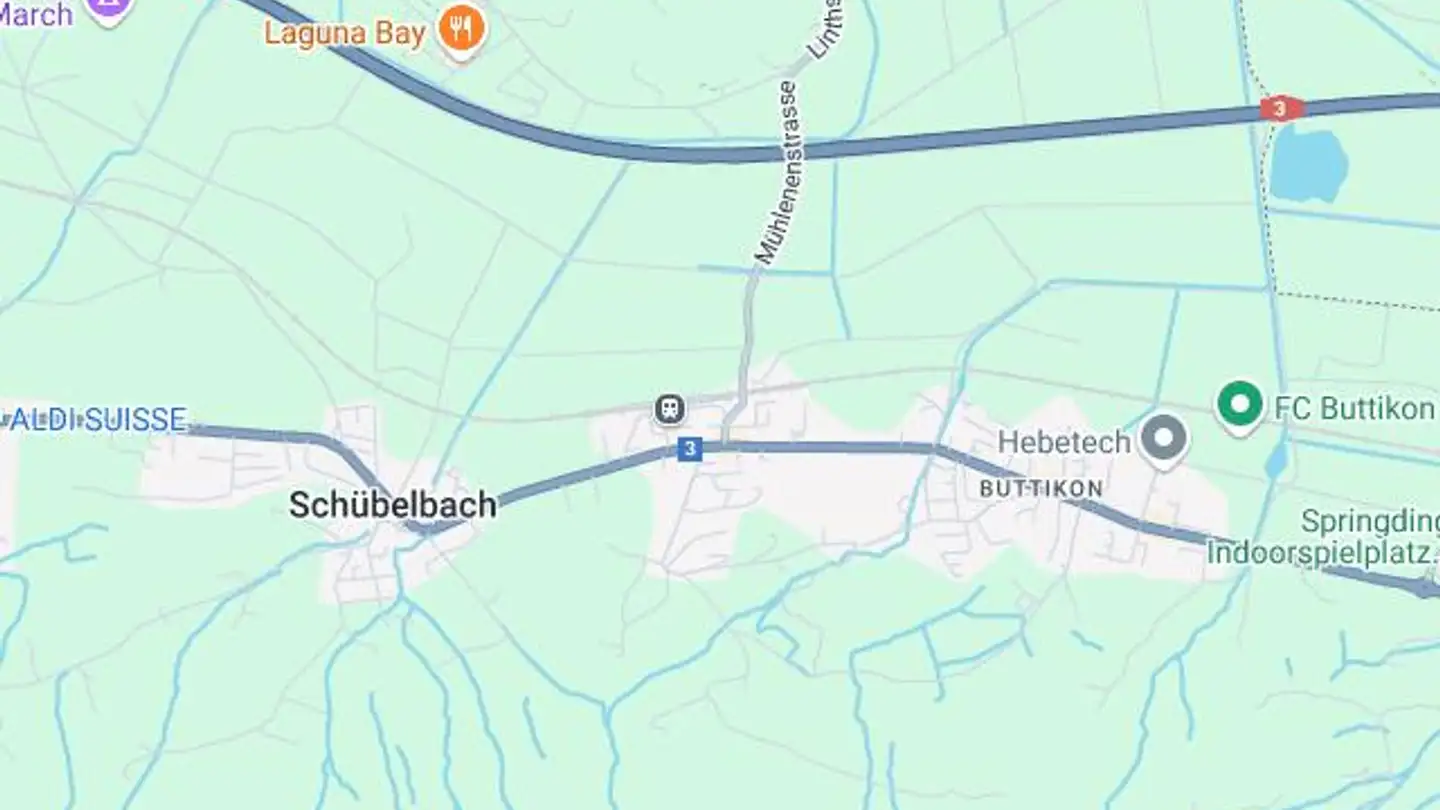Click the large blue pond near motorway
This screenshot has height=810, width=1440.
click(x=1308, y=164)
